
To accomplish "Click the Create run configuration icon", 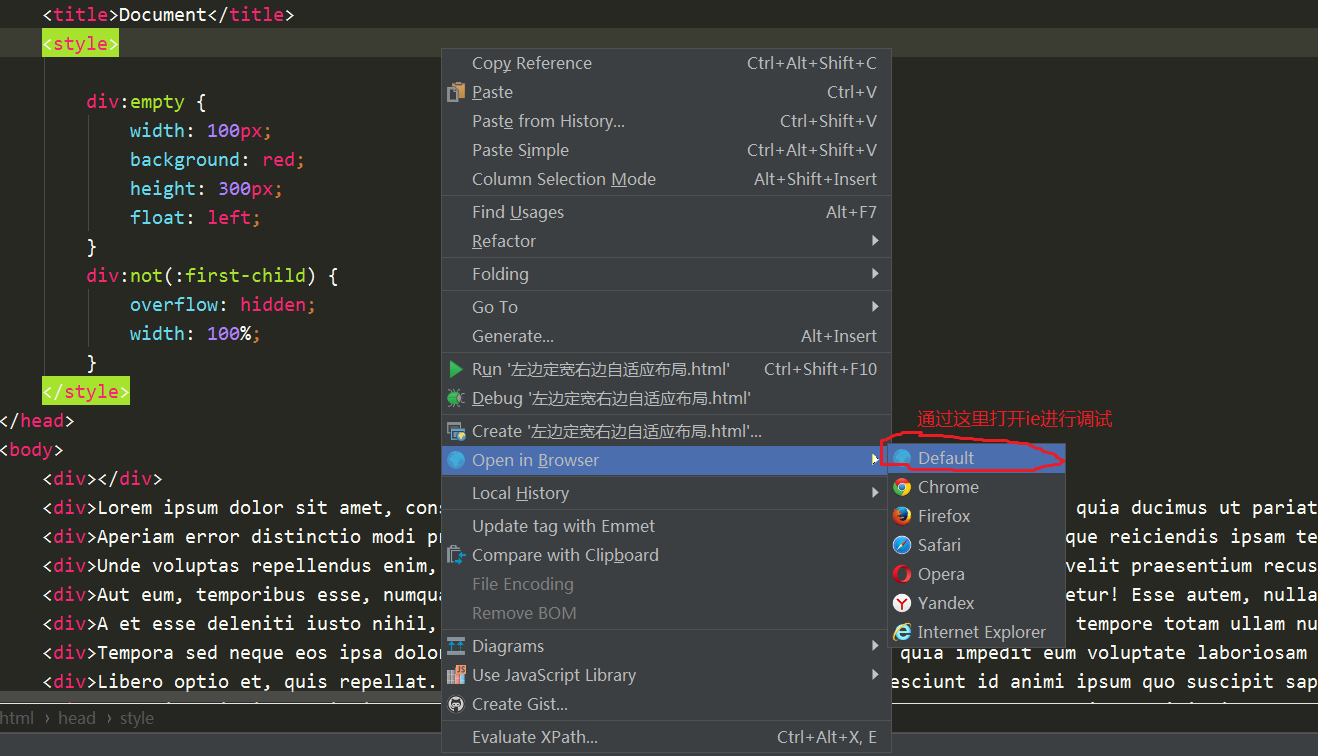I will click(x=456, y=431).
